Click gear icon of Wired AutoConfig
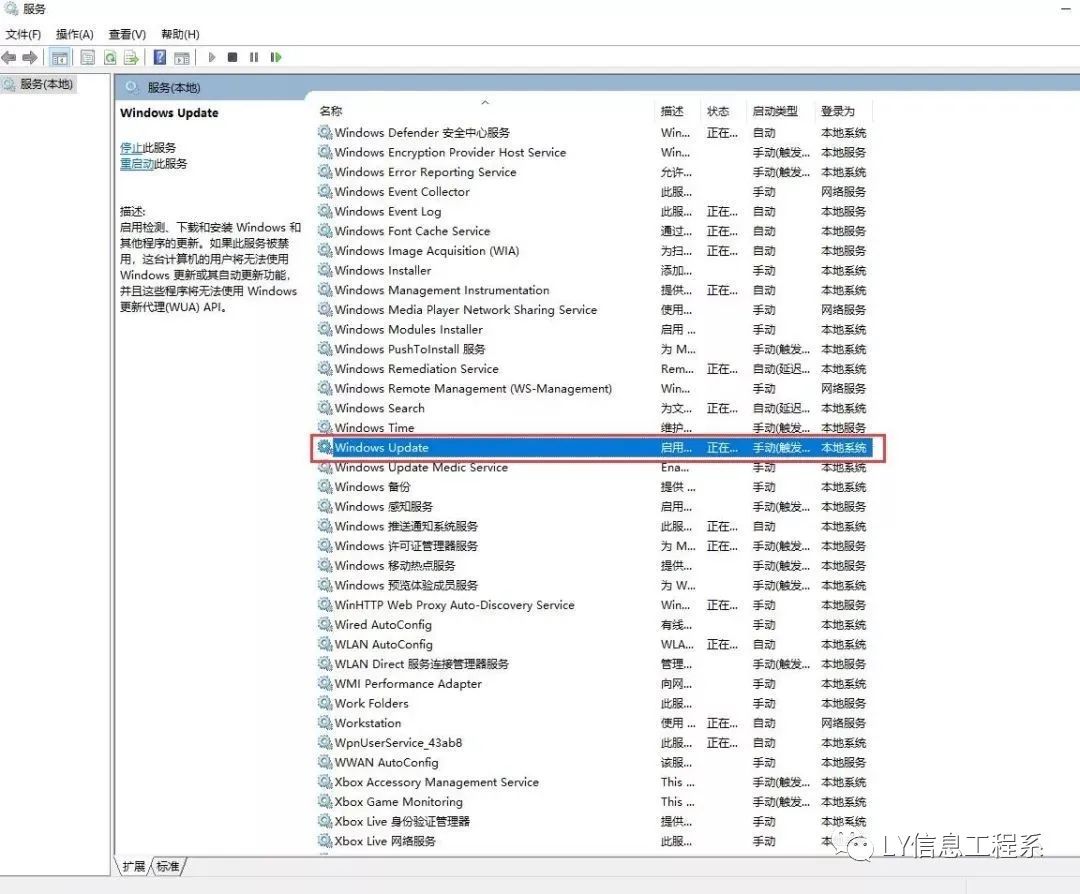This screenshot has width=1080, height=894. pos(325,624)
